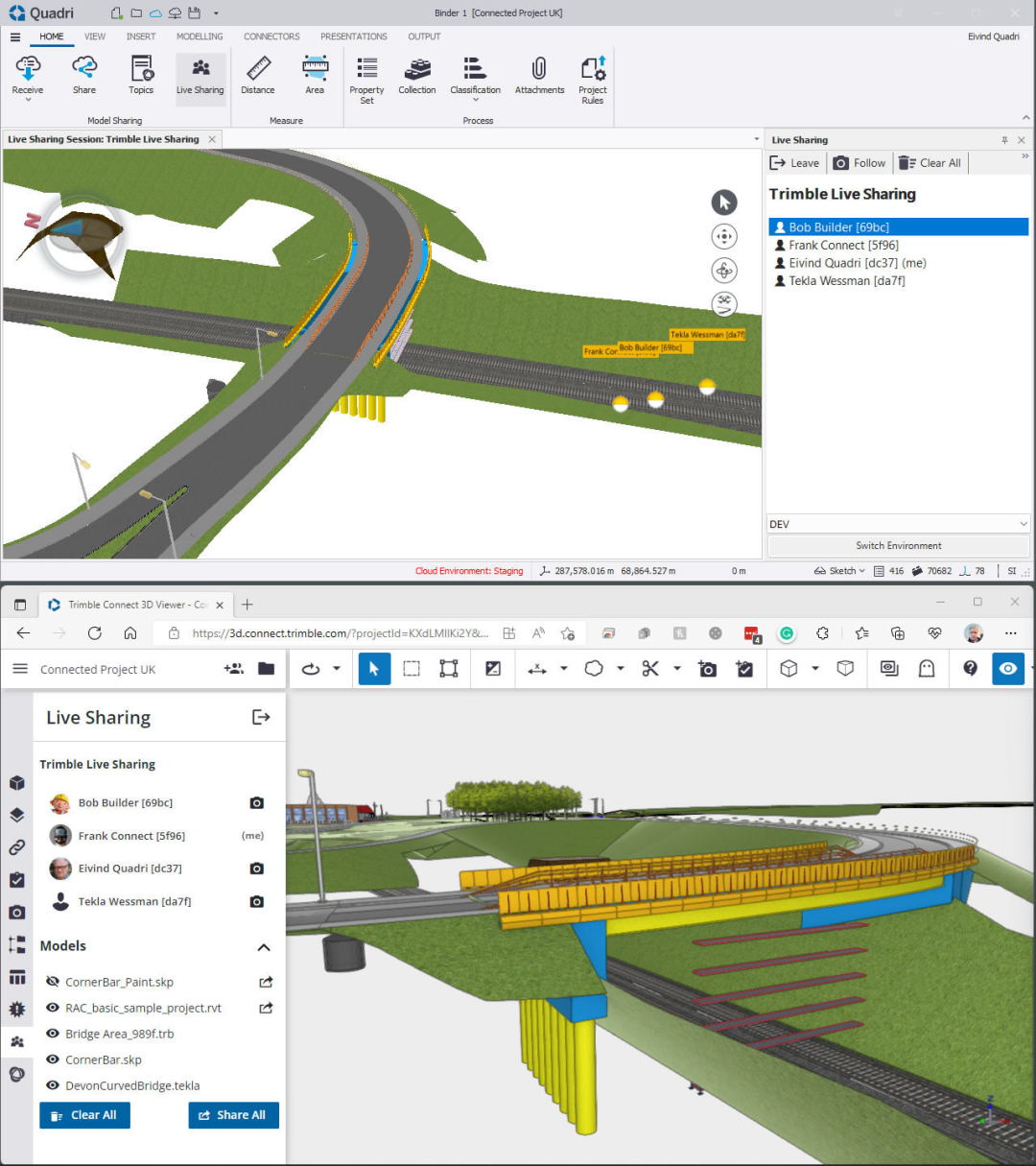Screen dimensions: 1036x1166
Task: Click the blue Share All button
Action: click(233, 1115)
